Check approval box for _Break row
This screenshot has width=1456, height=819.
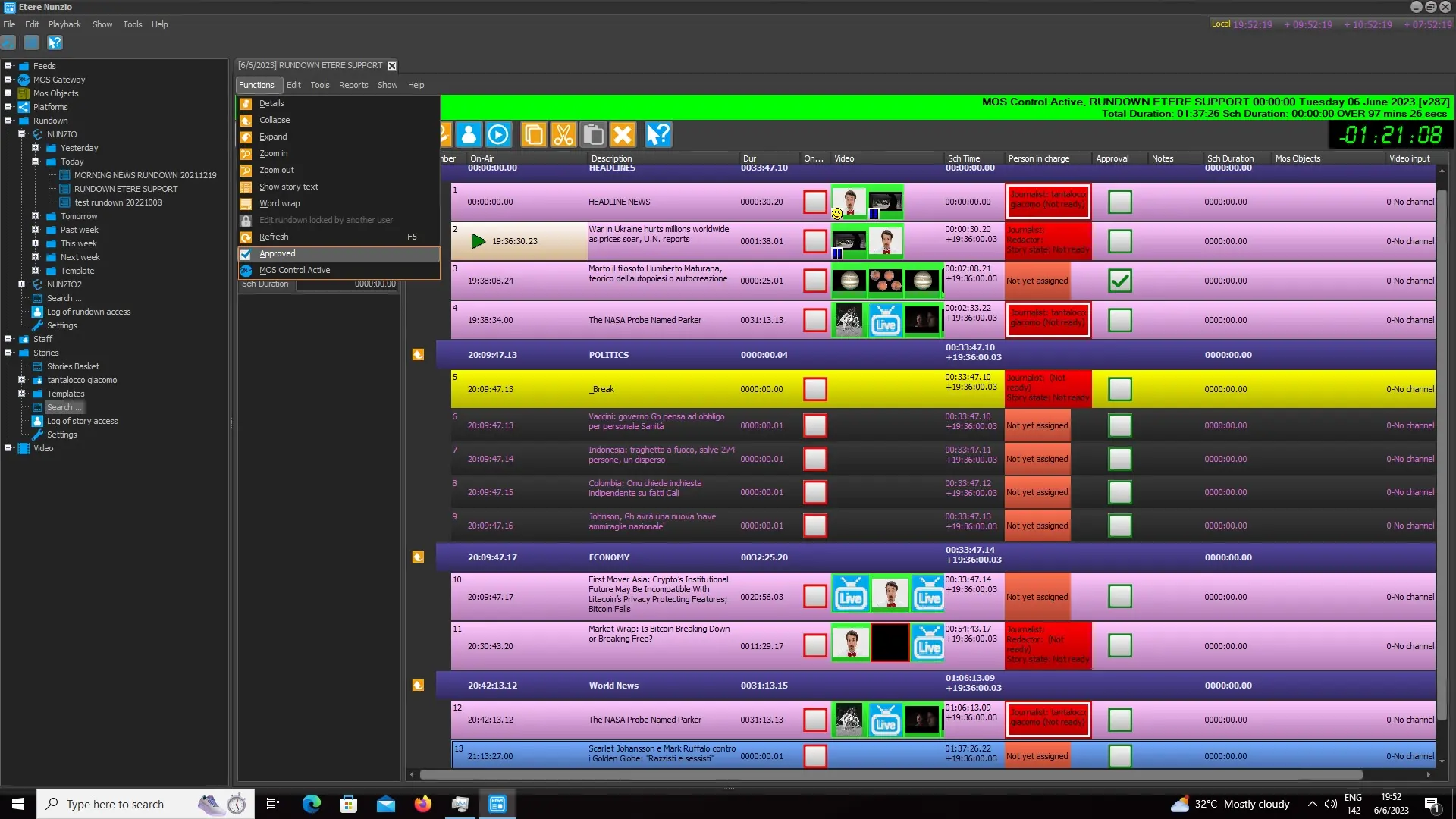tap(1119, 389)
